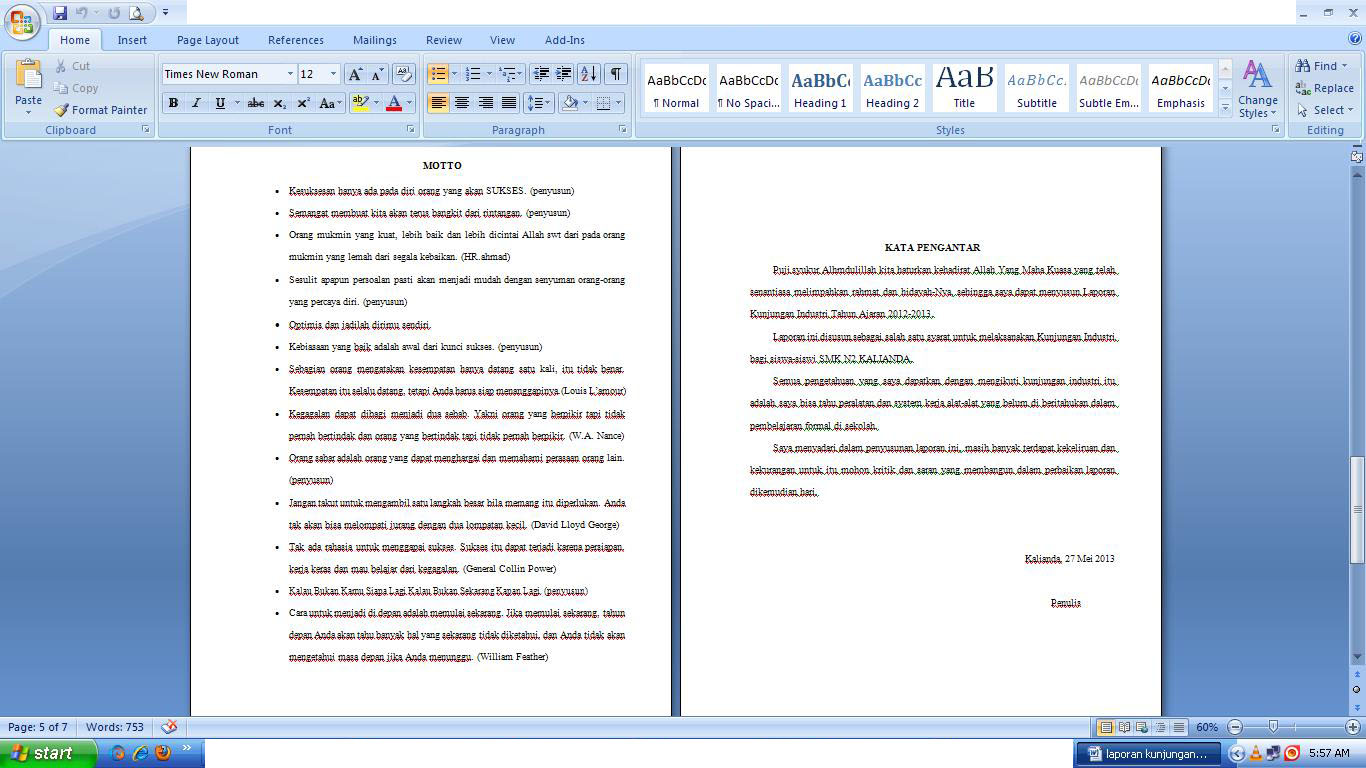Toggle Italic formatting
Viewport: 1366px width, 768px height.
[196, 103]
